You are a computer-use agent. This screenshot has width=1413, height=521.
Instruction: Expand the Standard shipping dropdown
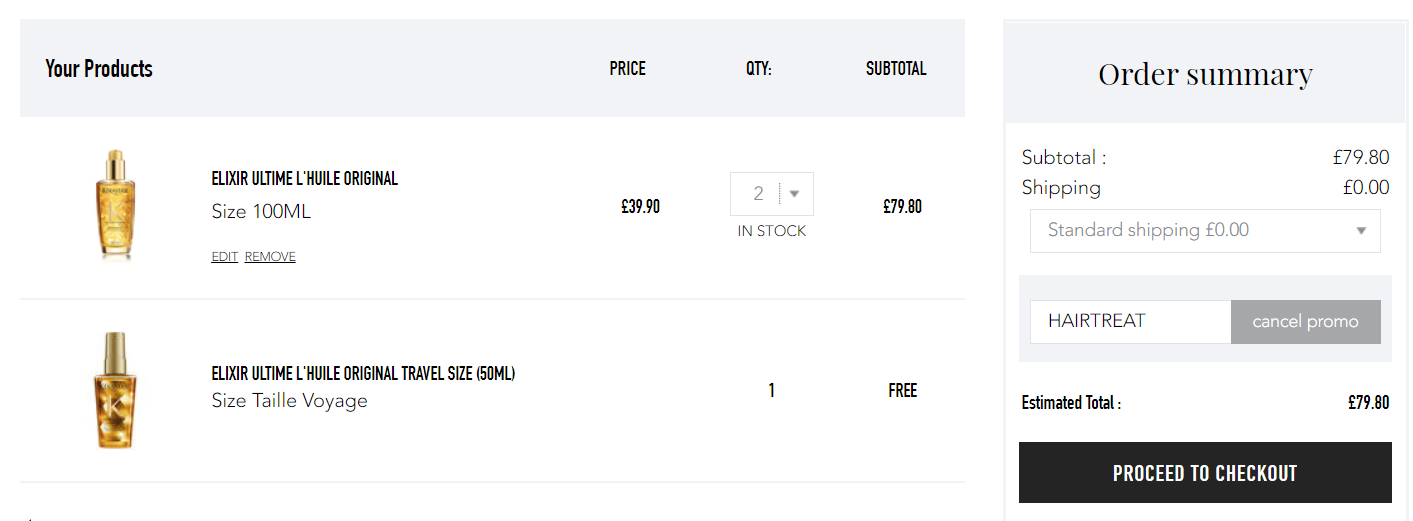1205,231
